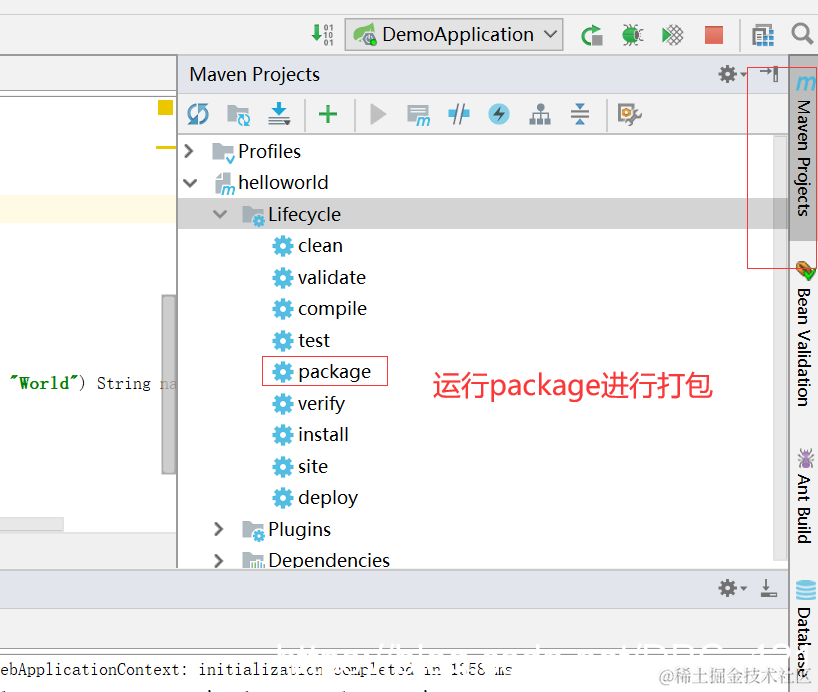Toggle skip tests mode lightning icon
This screenshot has width=818, height=692.
(499, 114)
